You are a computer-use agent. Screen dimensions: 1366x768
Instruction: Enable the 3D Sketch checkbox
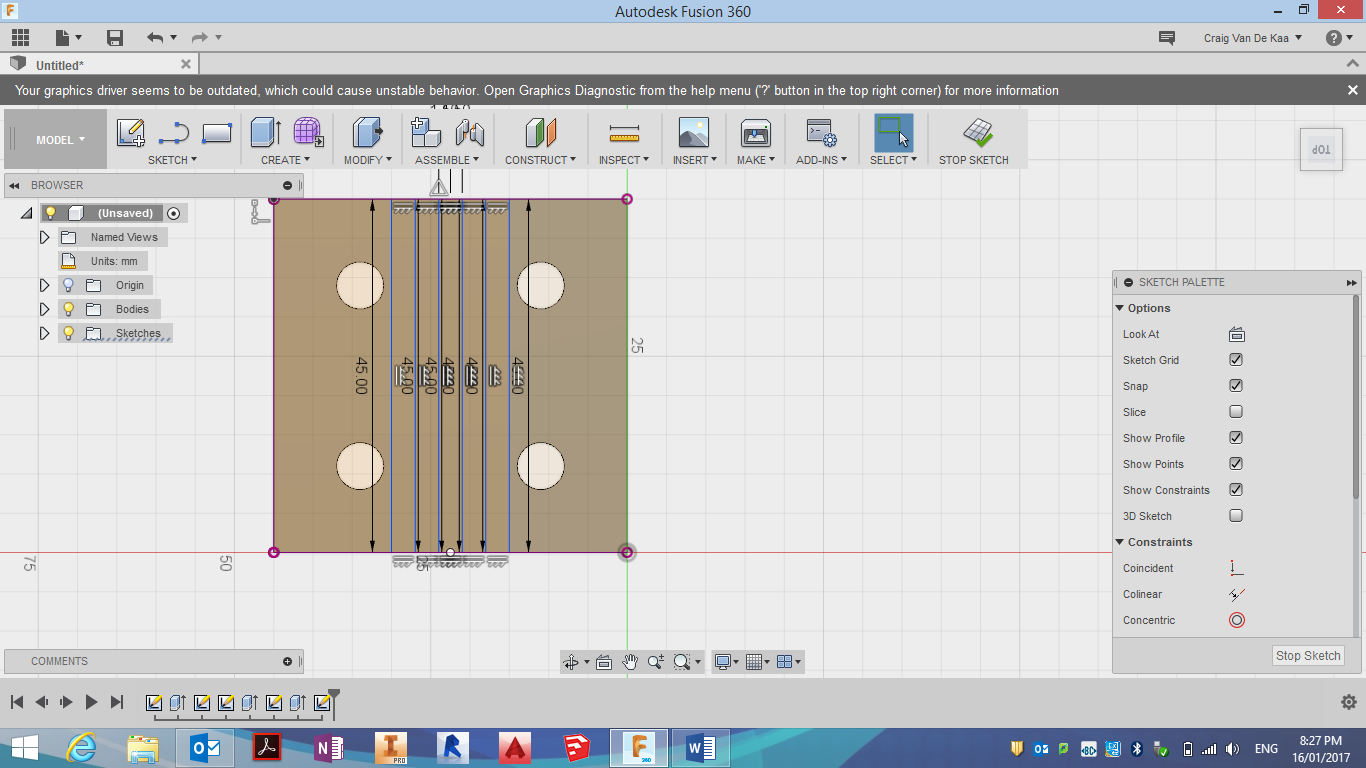pyautogui.click(x=1236, y=516)
